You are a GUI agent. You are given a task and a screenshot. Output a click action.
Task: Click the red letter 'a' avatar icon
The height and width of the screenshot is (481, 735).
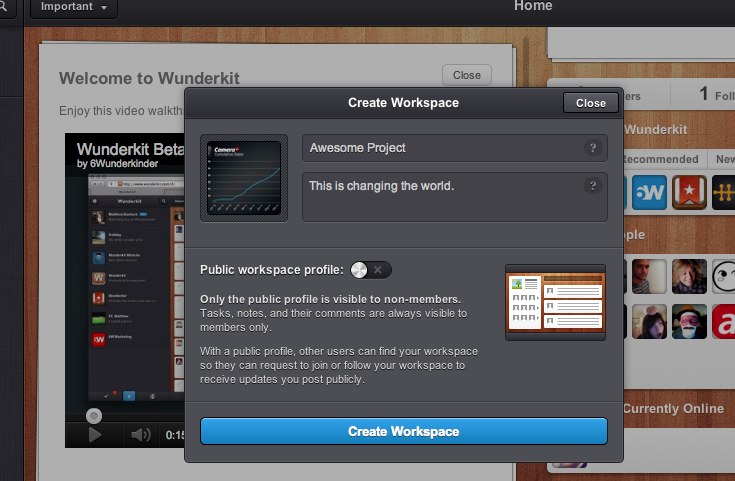tap(724, 322)
